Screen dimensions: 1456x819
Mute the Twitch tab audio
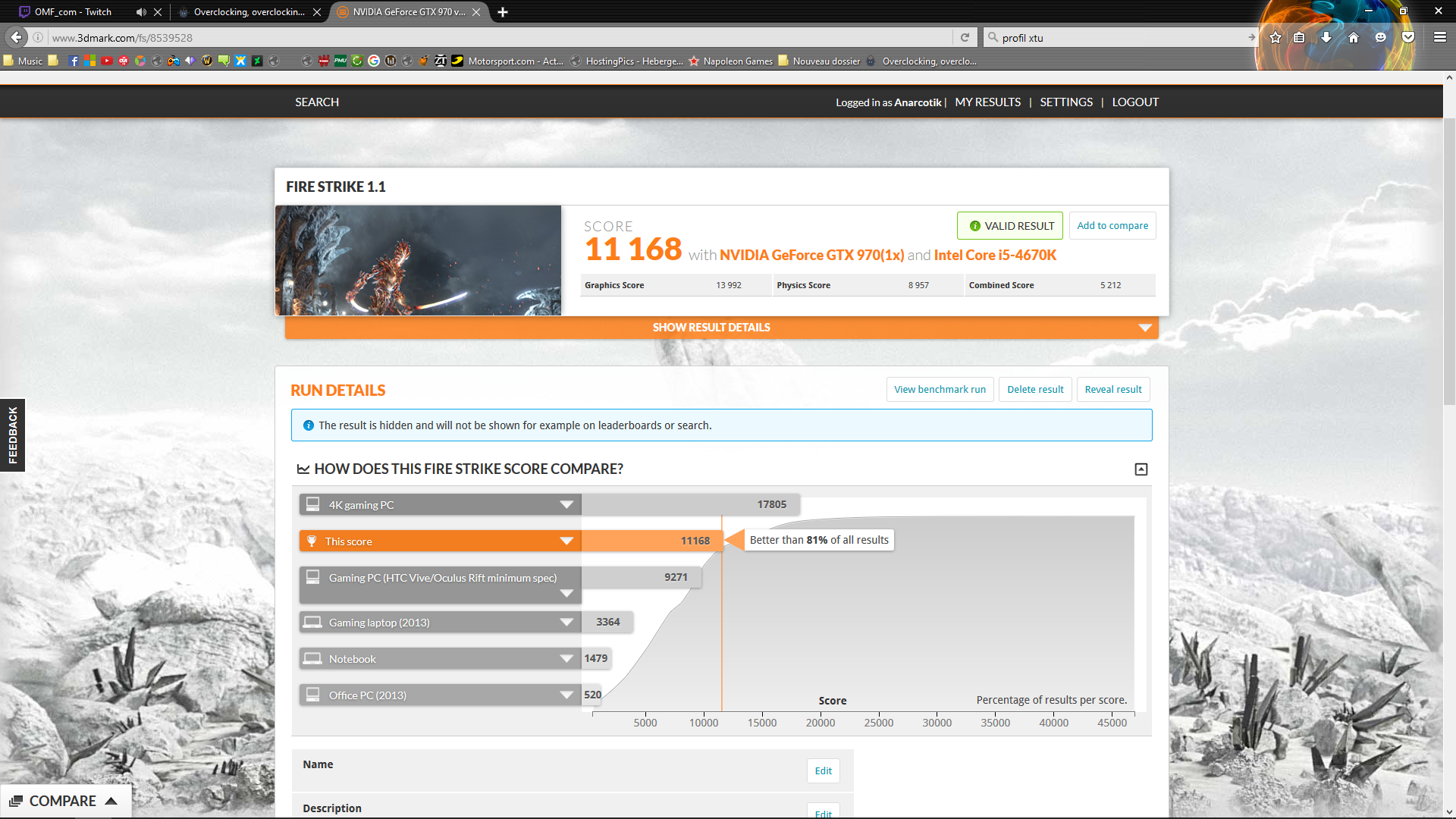pyautogui.click(x=140, y=12)
